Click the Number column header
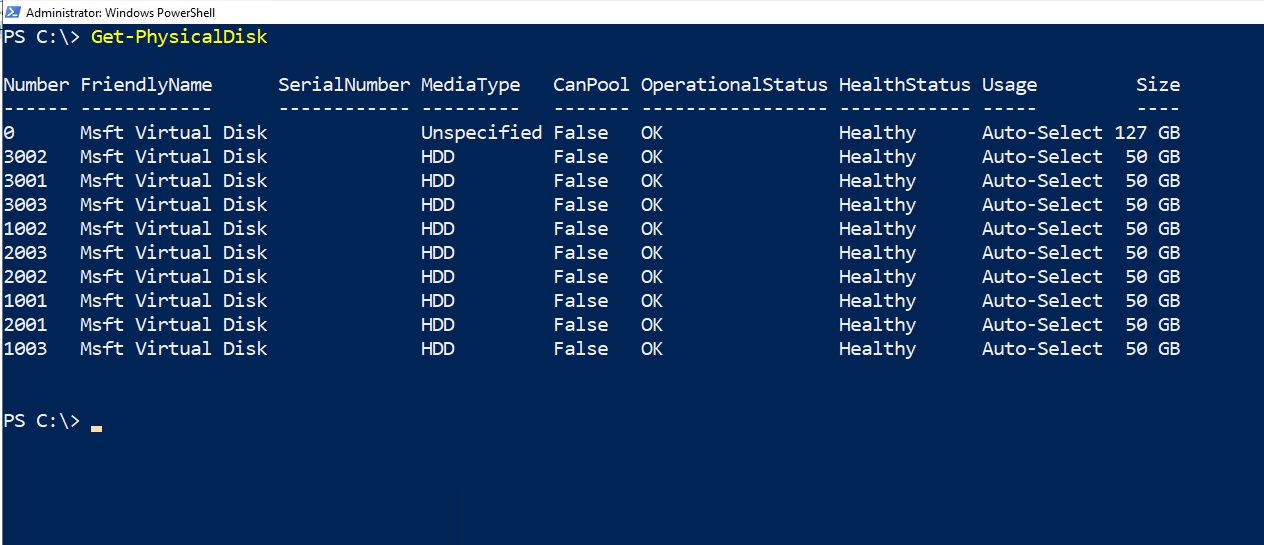The image size is (1264, 545). pos(36,85)
